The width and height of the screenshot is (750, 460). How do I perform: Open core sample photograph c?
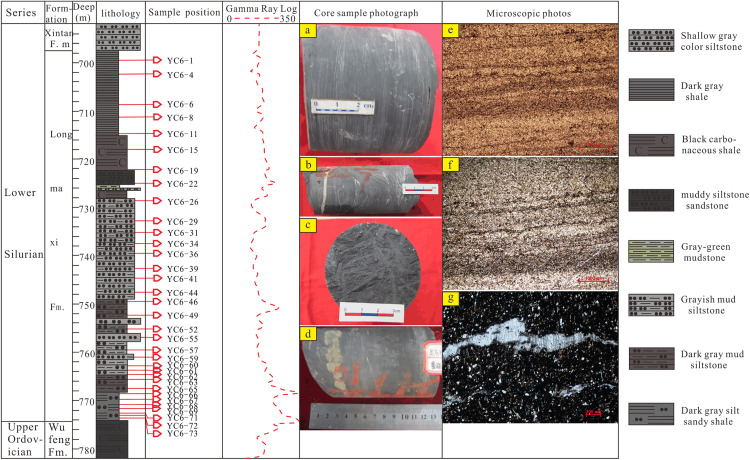click(x=370, y=271)
